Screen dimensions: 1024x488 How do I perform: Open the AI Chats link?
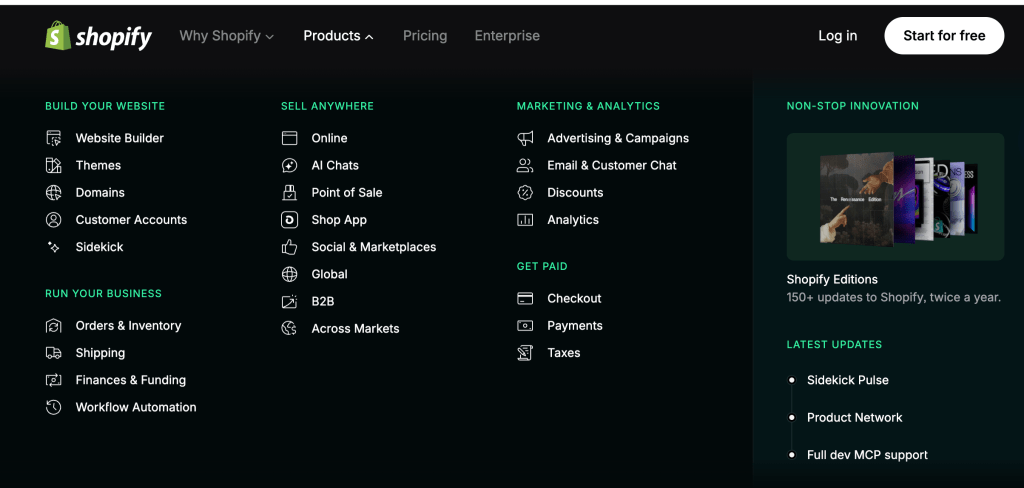point(335,165)
